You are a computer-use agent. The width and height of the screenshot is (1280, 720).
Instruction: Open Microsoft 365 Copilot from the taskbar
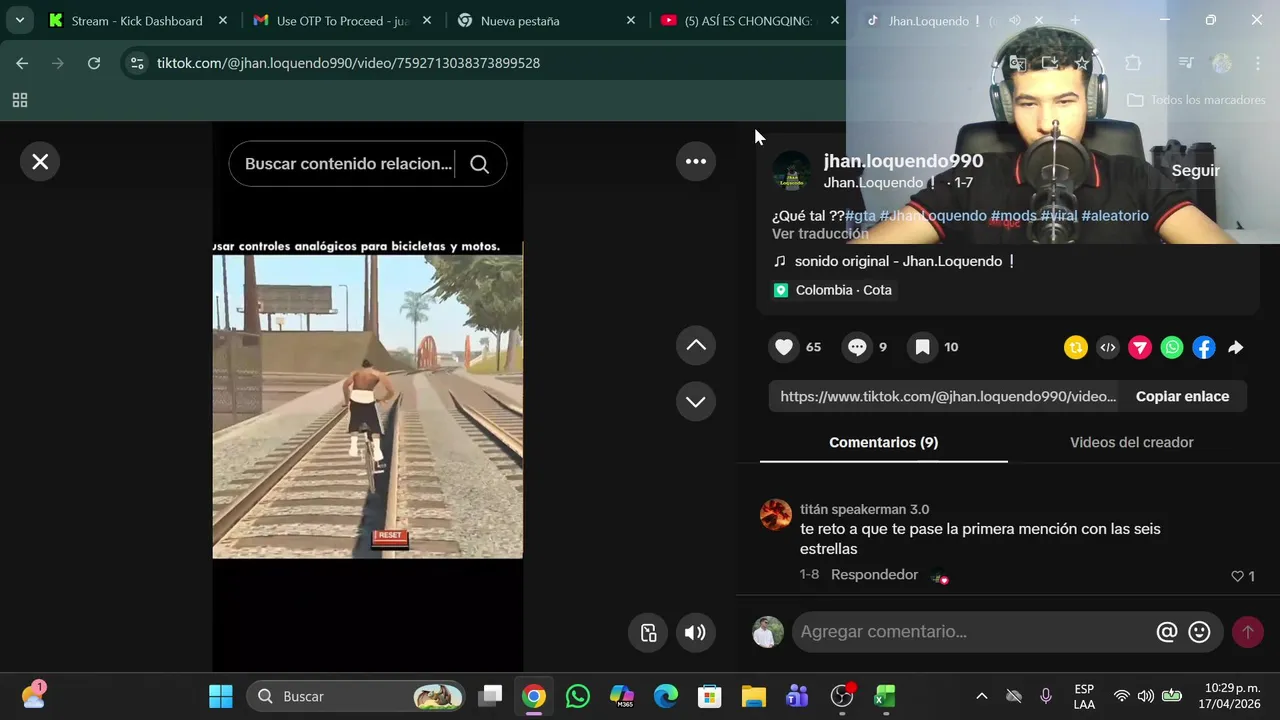621,696
